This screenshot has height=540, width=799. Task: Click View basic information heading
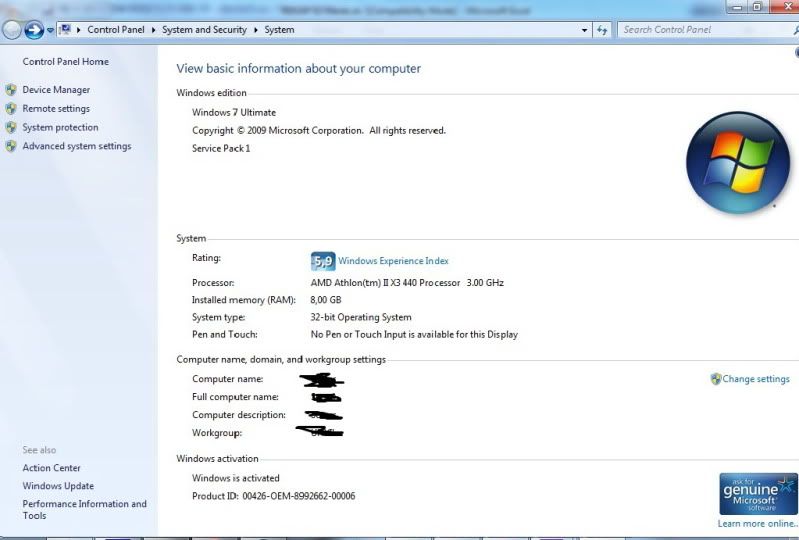[299, 69]
